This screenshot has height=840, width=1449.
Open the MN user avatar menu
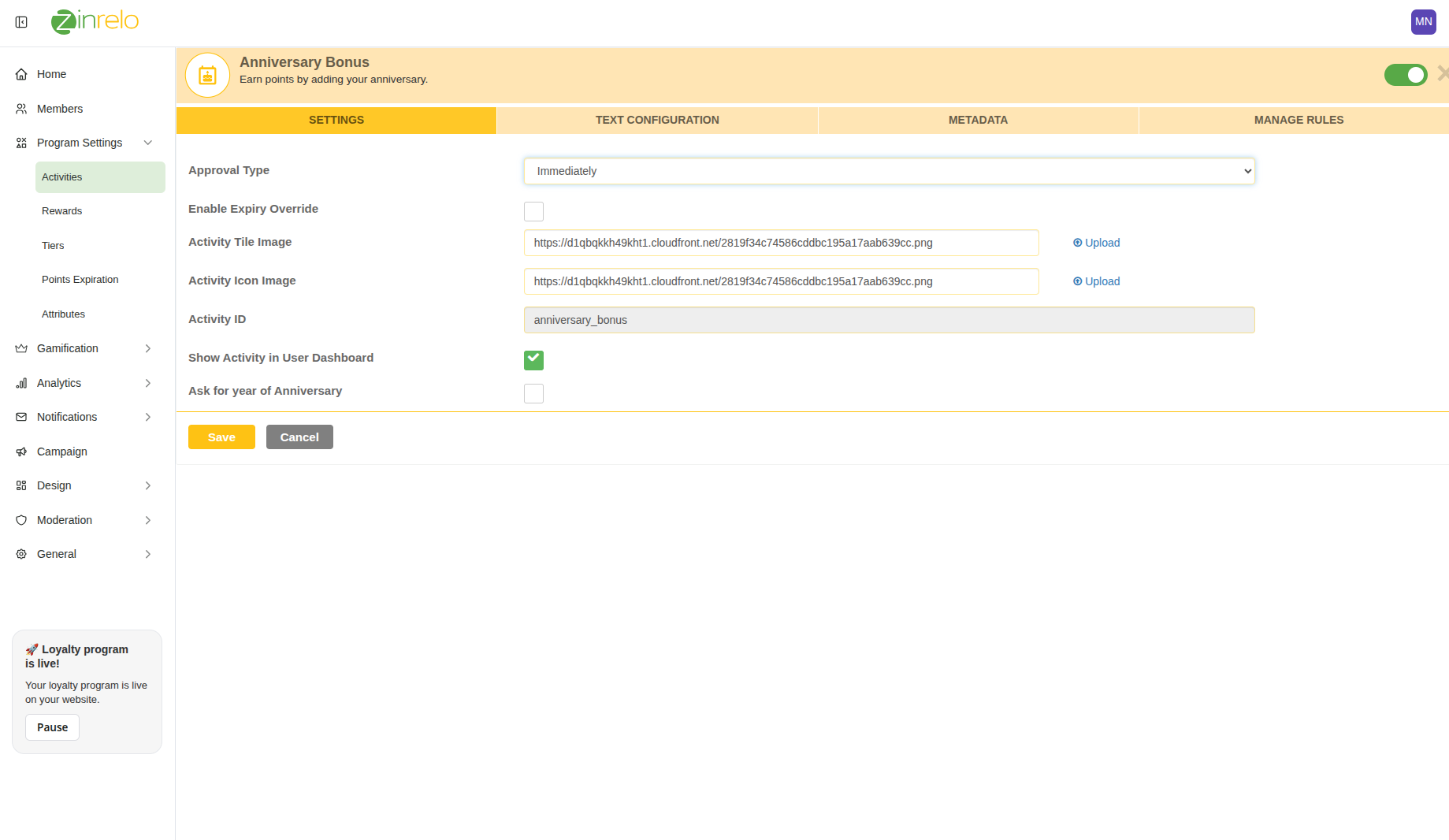[x=1423, y=22]
